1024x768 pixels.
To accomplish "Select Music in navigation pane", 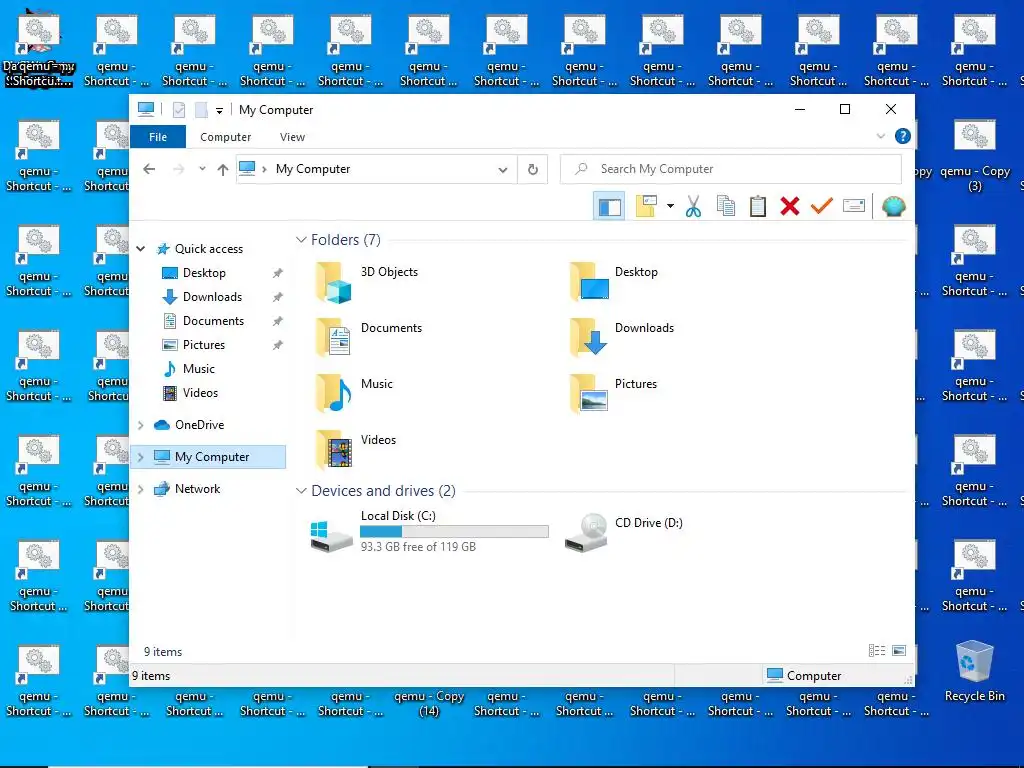I will click(x=199, y=369).
